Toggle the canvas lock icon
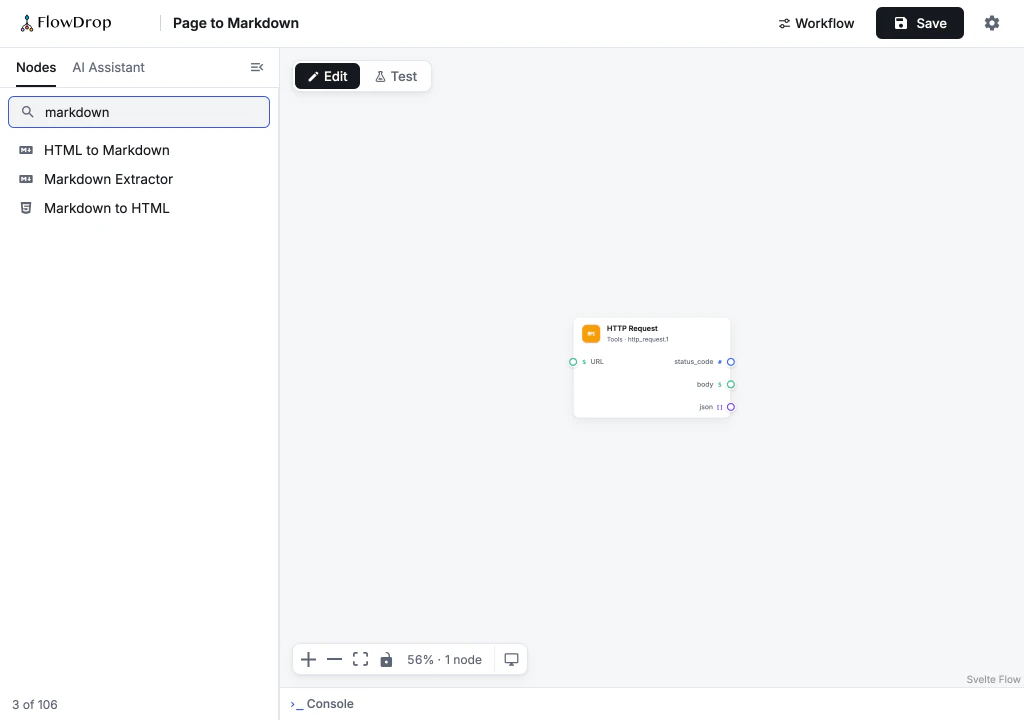 click(x=387, y=660)
